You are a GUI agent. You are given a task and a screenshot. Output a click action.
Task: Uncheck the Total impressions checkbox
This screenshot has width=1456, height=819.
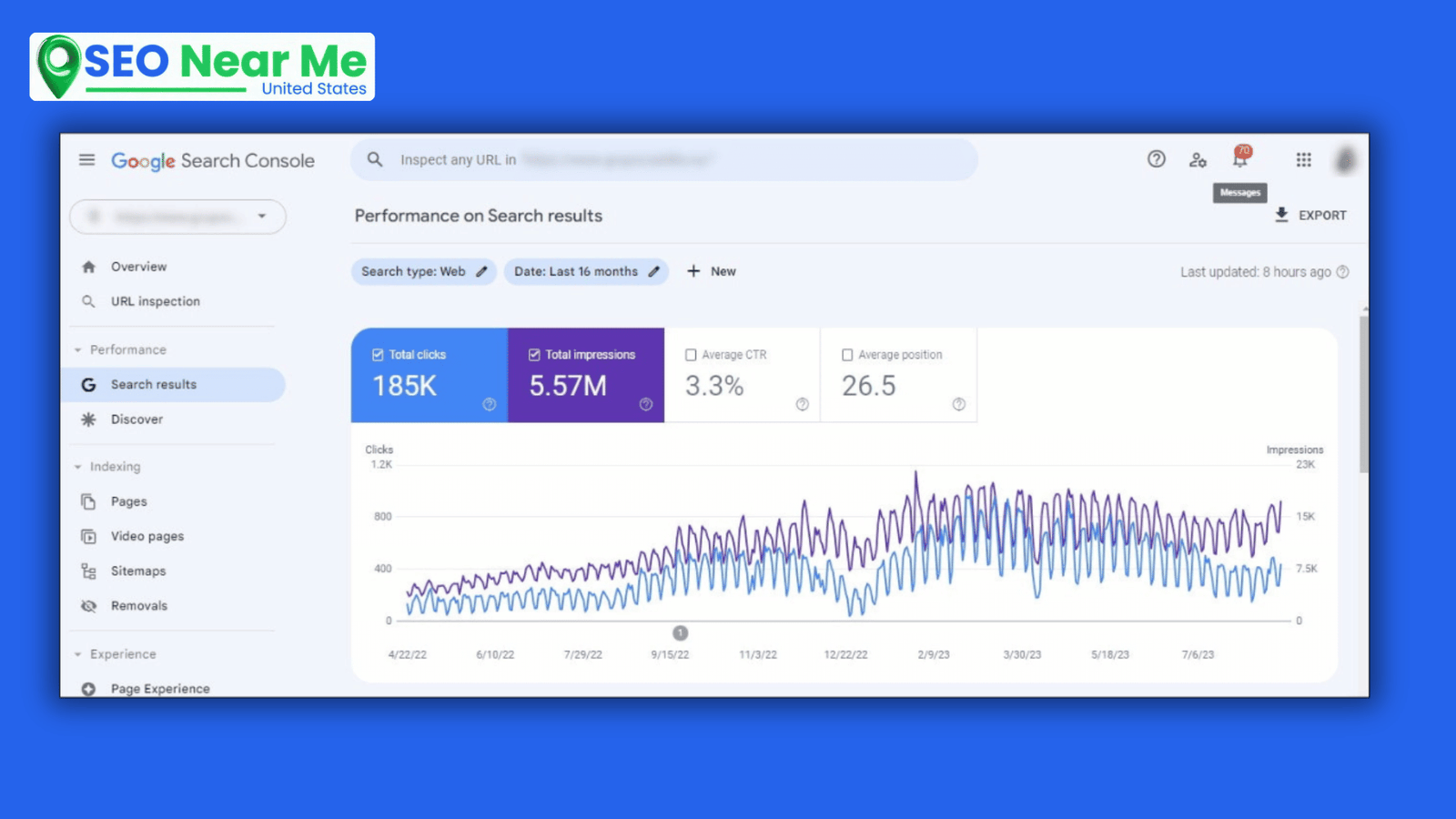(x=534, y=355)
